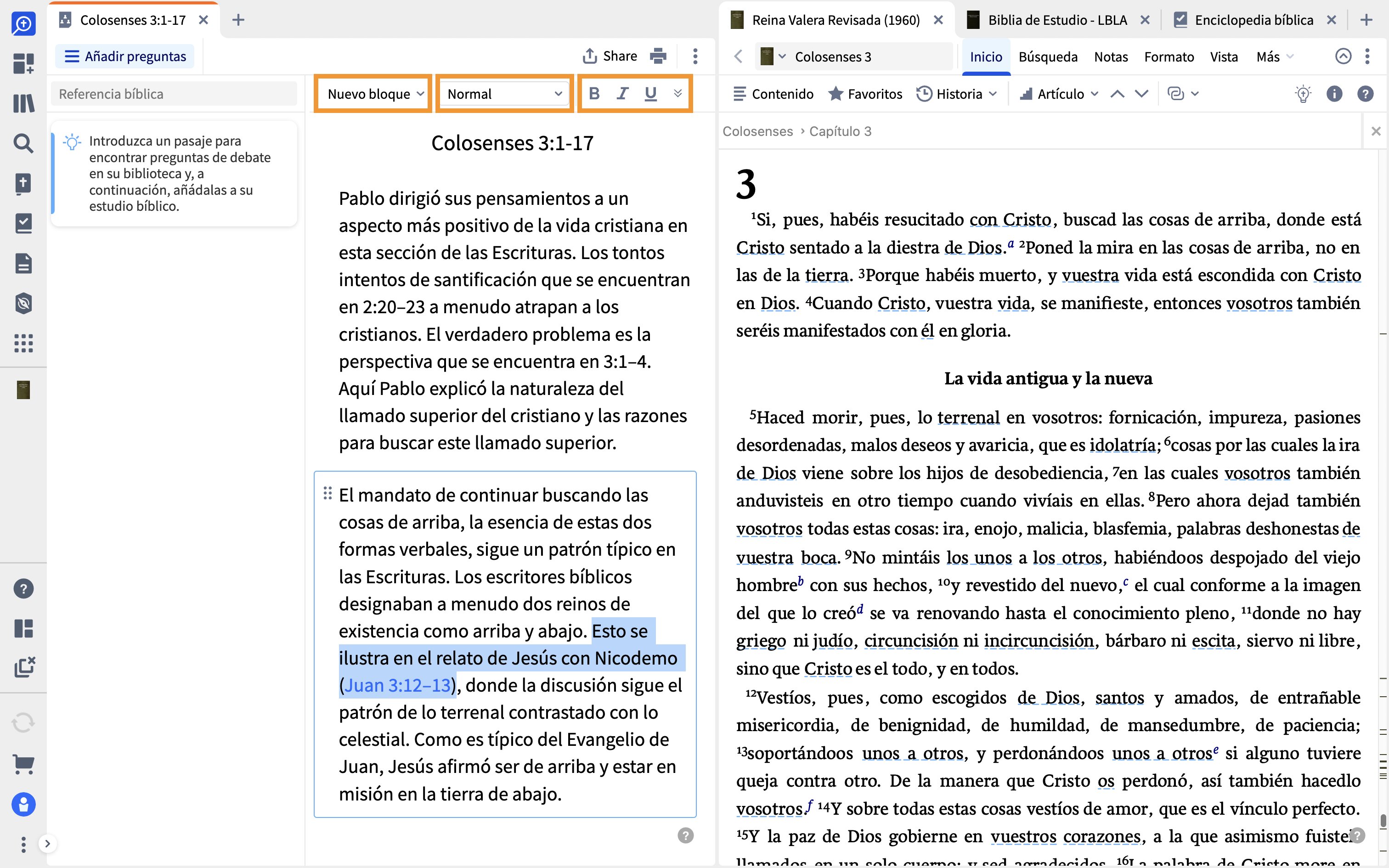The width and height of the screenshot is (1389, 868).
Task: Click the Capítulo 3 breadcrumb
Action: 840,131
